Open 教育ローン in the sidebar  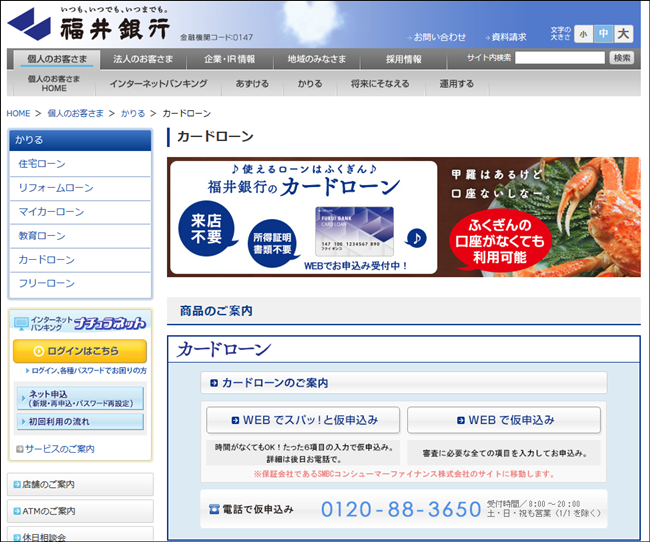[80, 236]
